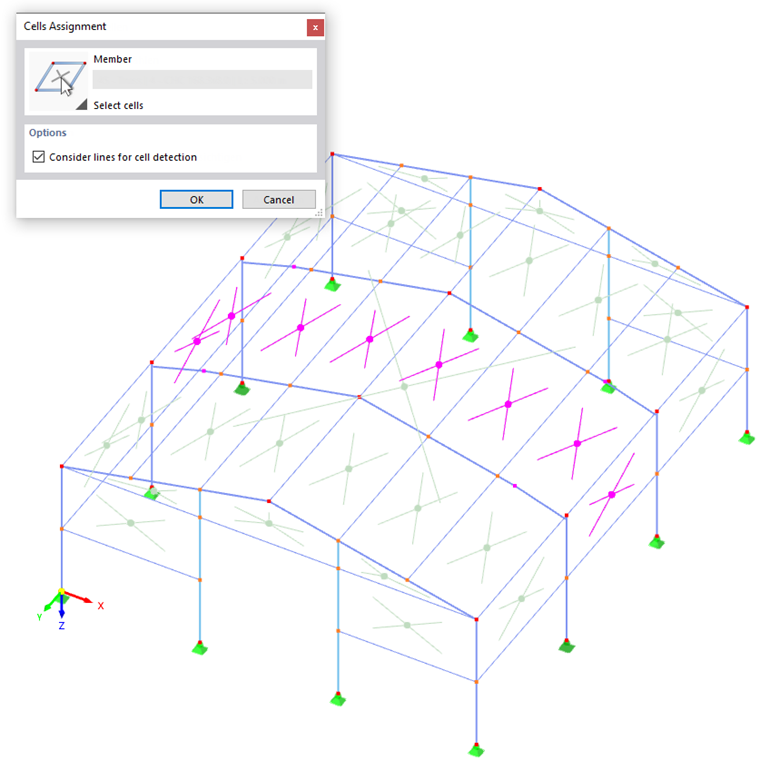Click the Member label
Screen dimensions: 760x770
112,59
